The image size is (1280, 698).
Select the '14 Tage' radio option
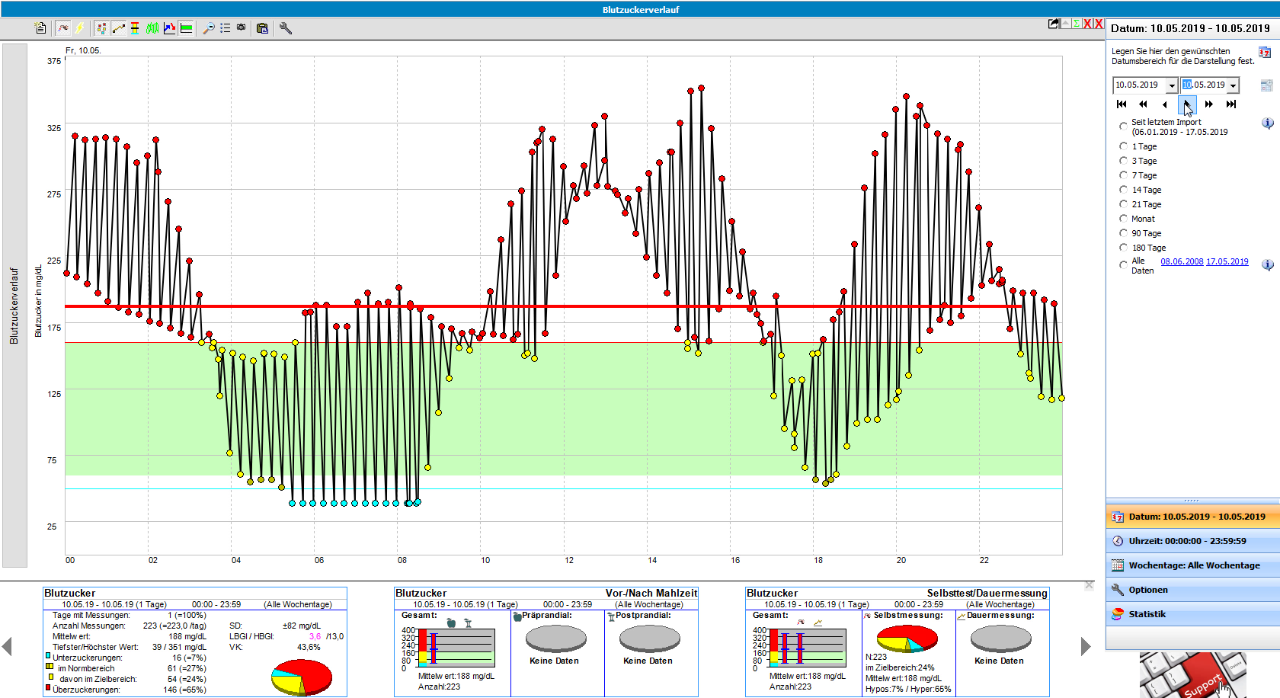tap(1124, 189)
